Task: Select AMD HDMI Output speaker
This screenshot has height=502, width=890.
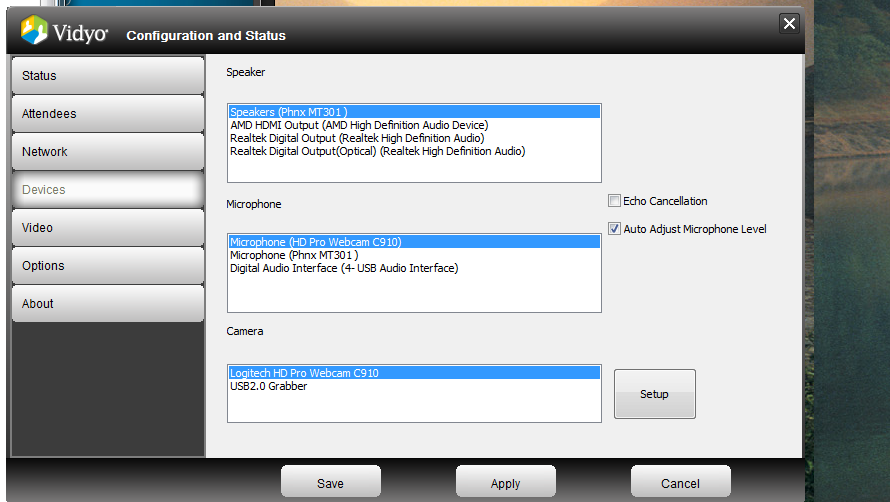Action: [359, 125]
